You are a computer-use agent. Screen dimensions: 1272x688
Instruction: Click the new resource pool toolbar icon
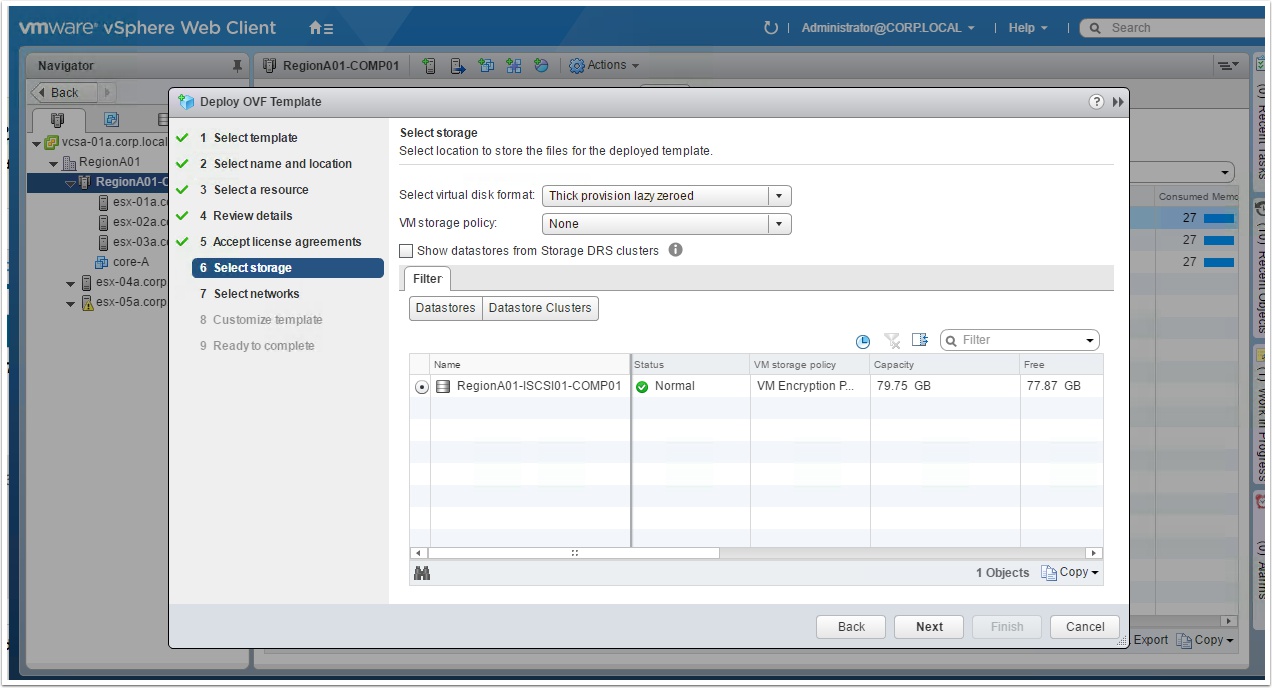pos(514,66)
